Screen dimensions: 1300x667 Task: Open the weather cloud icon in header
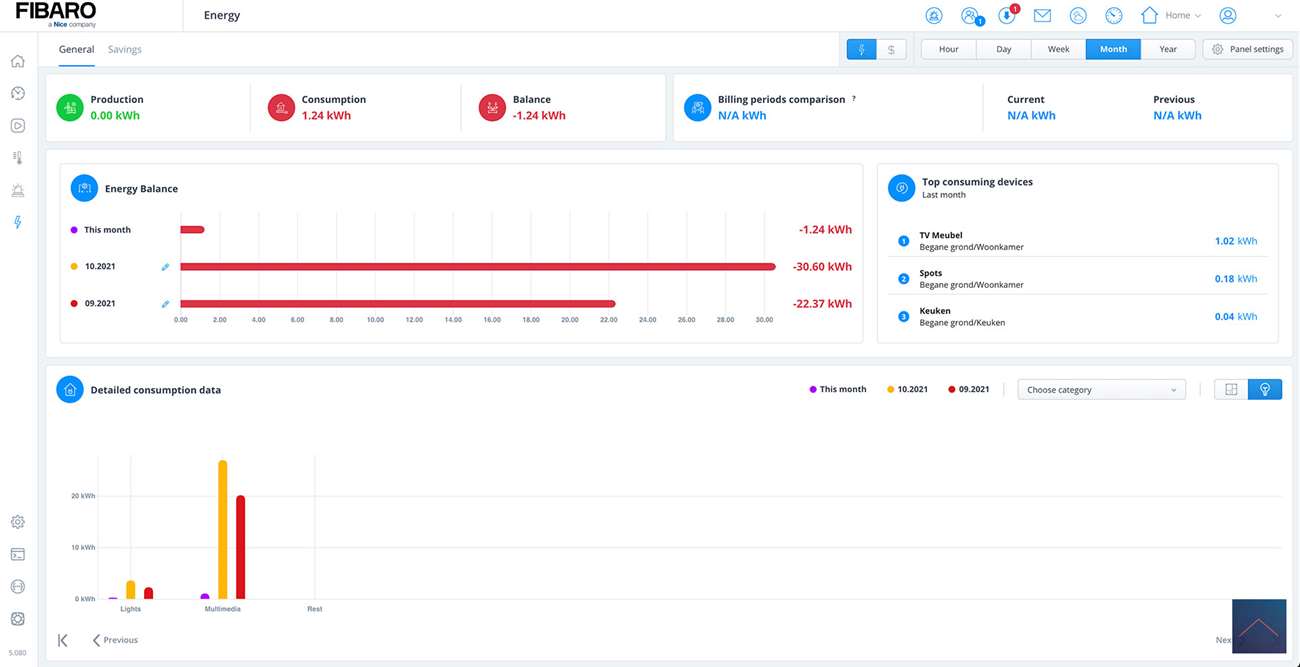(1078, 16)
